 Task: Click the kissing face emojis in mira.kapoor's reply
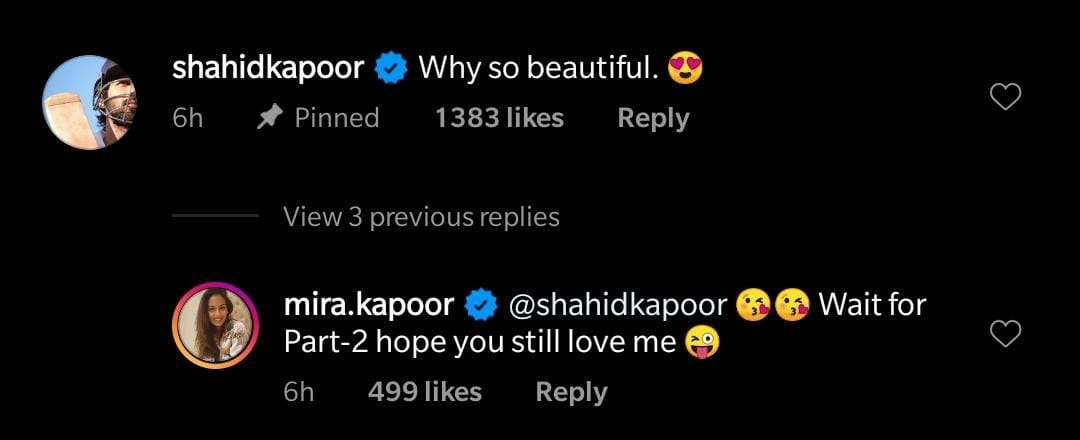772,304
